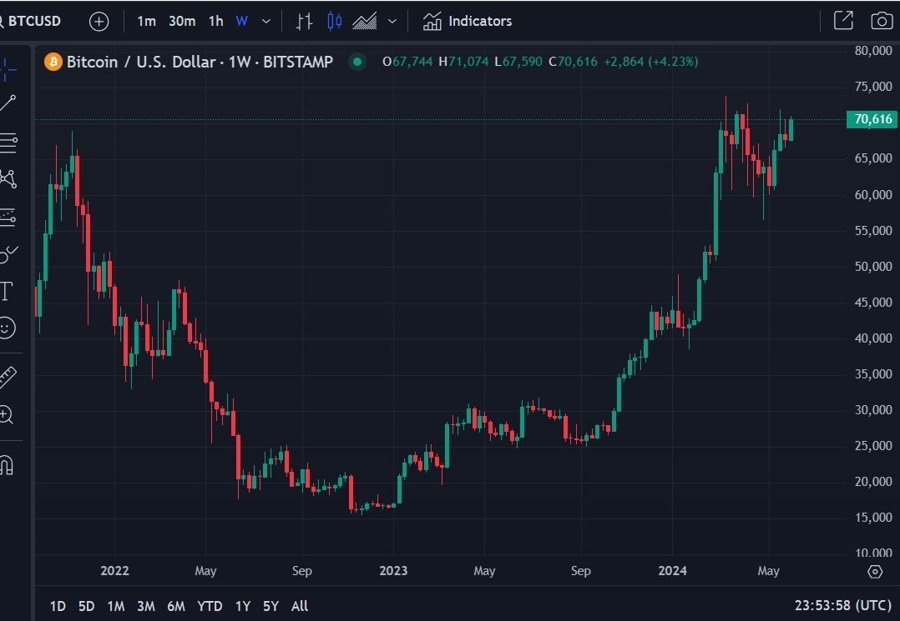Image resolution: width=900 pixels, height=621 pixels.
Task: Set range to YTD
Action: [x=210, y=606]
